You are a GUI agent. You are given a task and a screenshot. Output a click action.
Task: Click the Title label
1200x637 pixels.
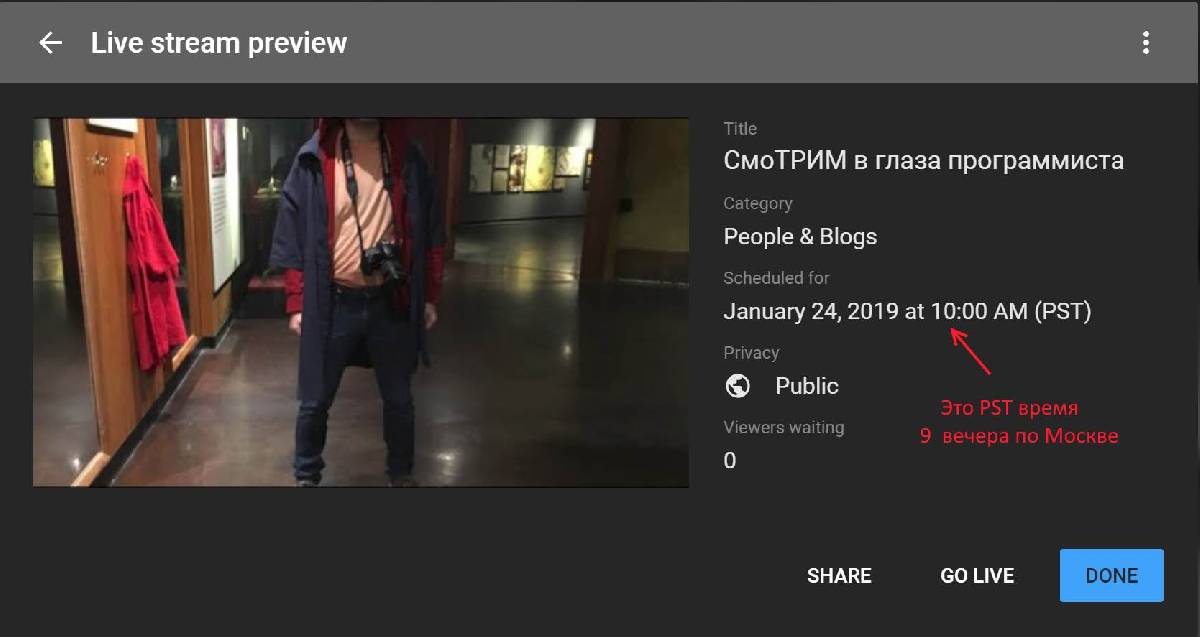[740, 128]
